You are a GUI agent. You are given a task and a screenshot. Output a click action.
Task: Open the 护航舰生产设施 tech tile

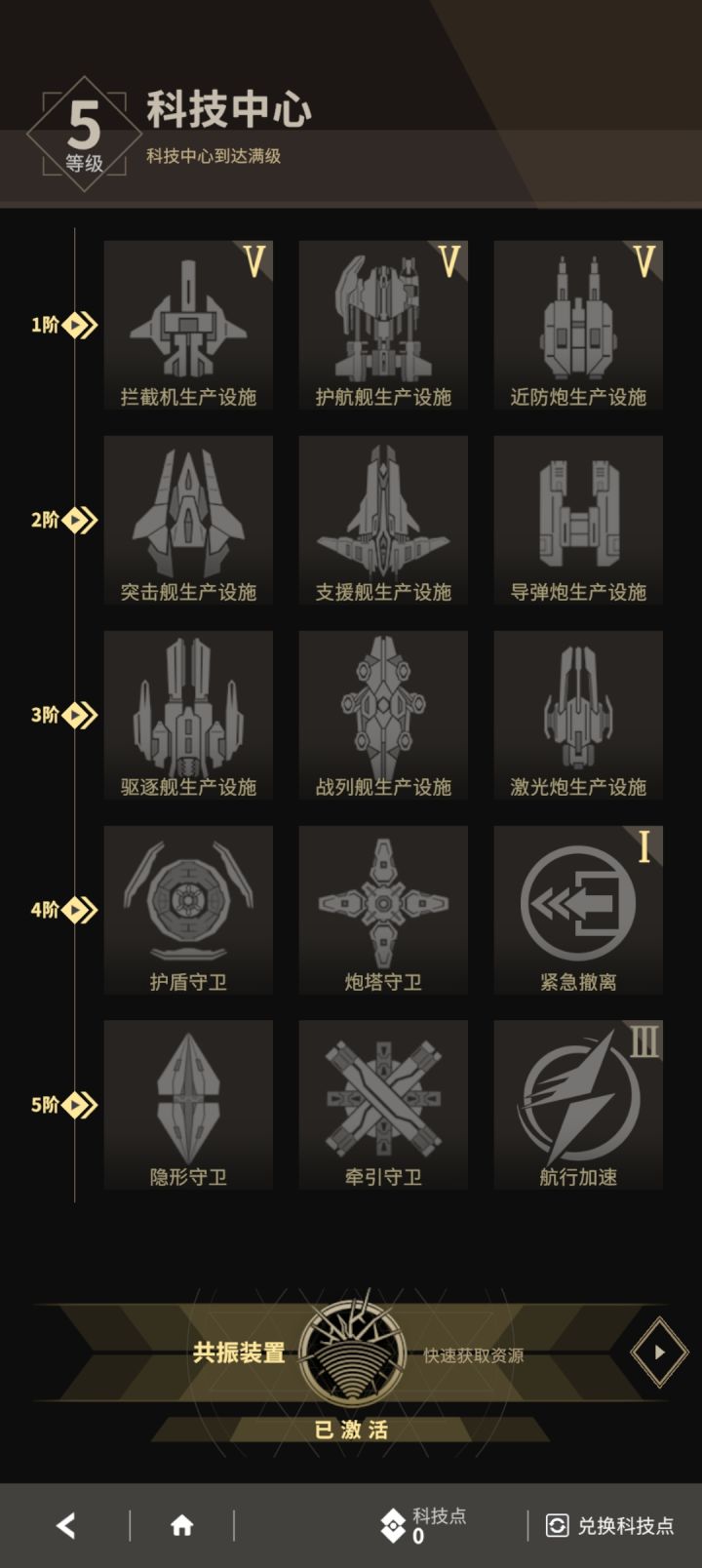point(383,325)
